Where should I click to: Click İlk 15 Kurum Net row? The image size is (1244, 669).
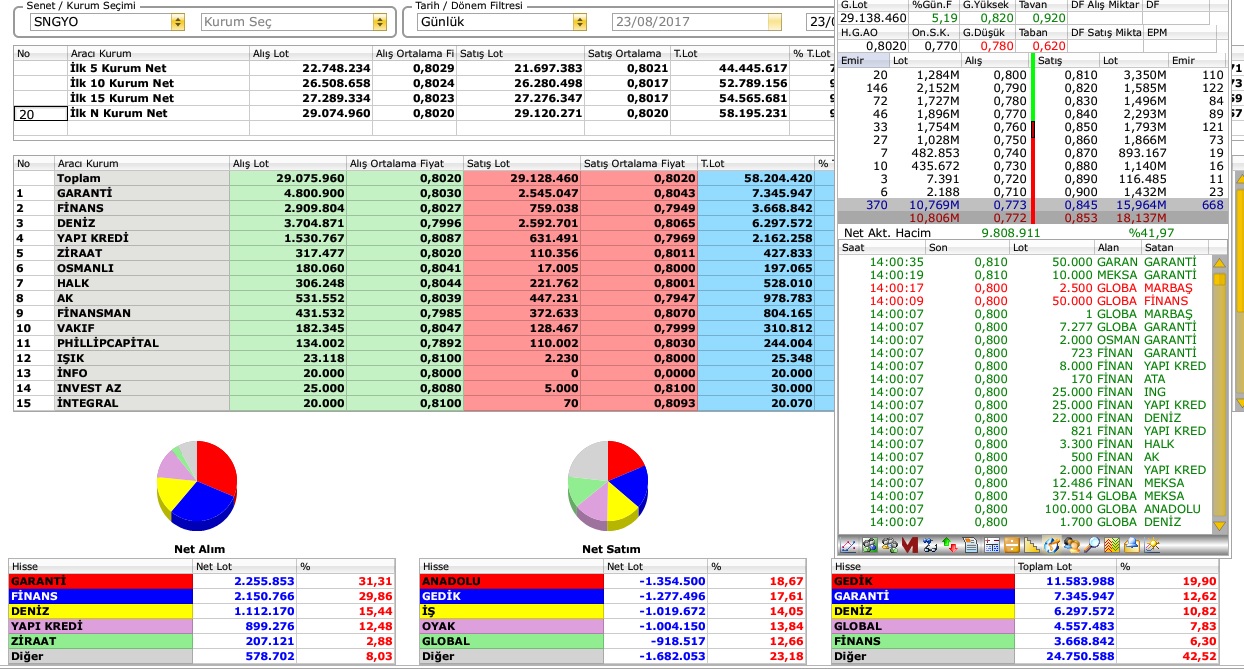pyautogui.click(x=424, y=98)
